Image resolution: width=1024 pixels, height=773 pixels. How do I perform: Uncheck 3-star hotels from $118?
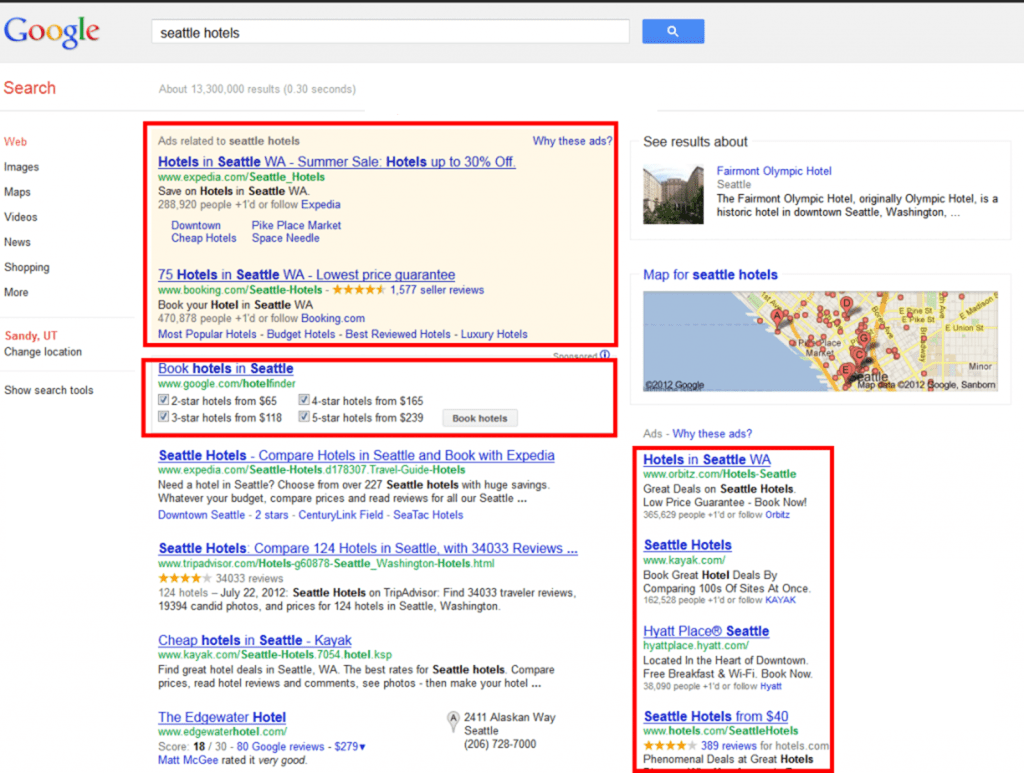point(163,417)
